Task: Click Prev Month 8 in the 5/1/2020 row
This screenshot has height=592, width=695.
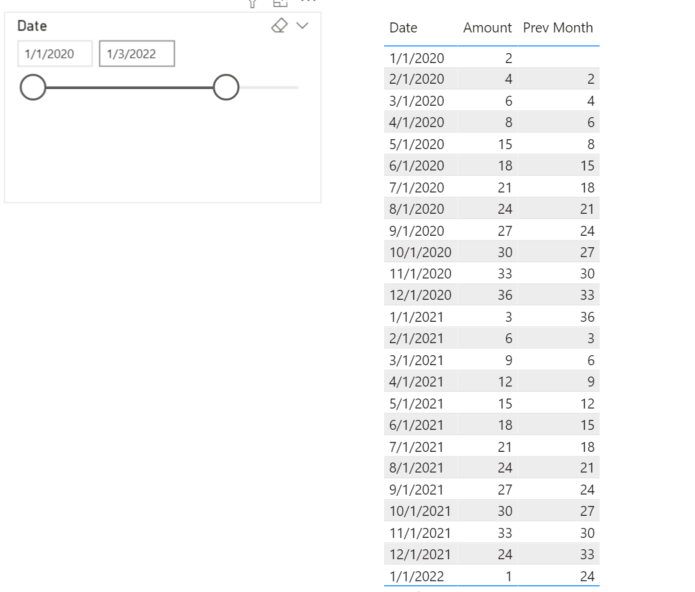Action: tap(591, 144)
